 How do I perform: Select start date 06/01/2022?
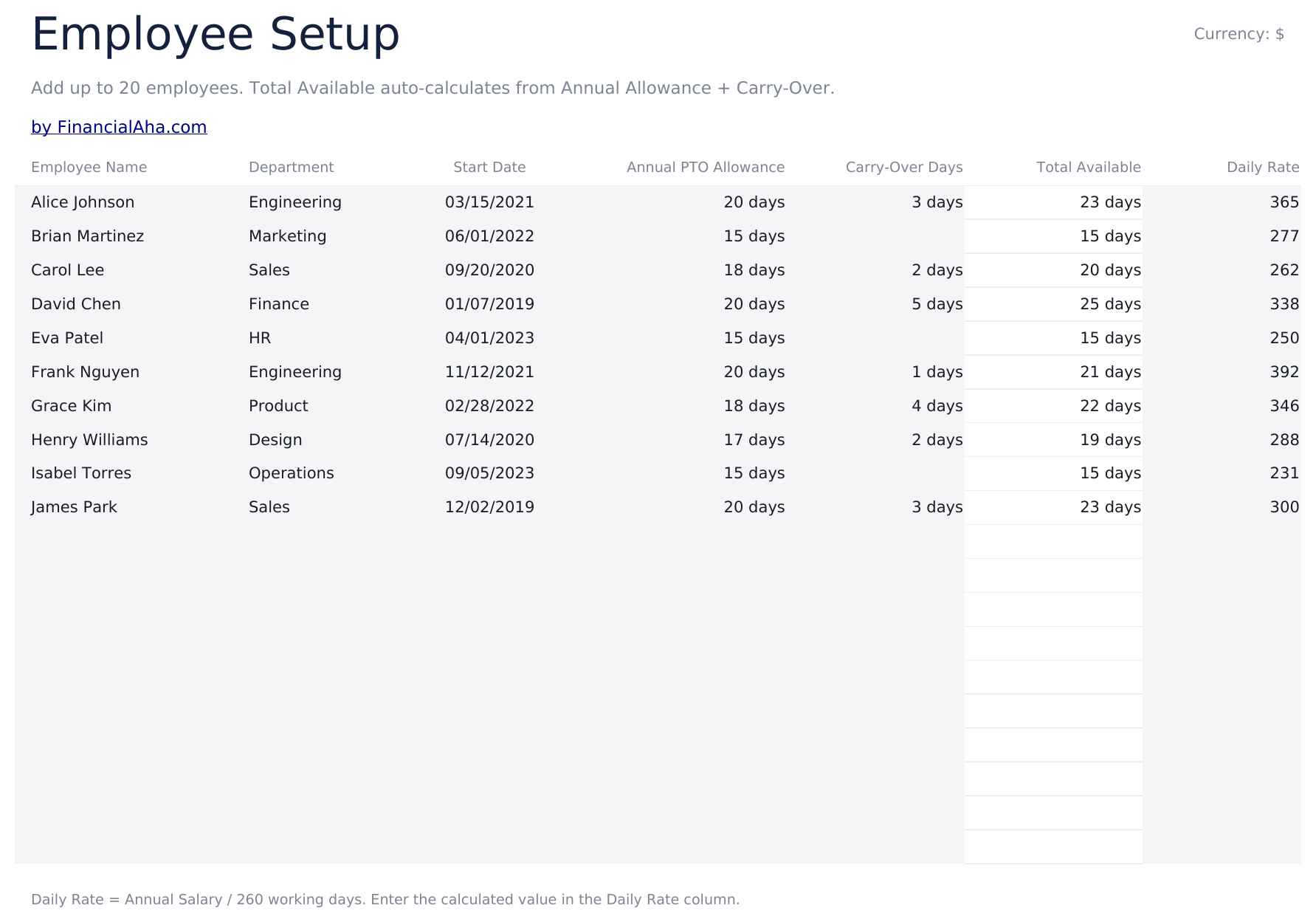489,236
